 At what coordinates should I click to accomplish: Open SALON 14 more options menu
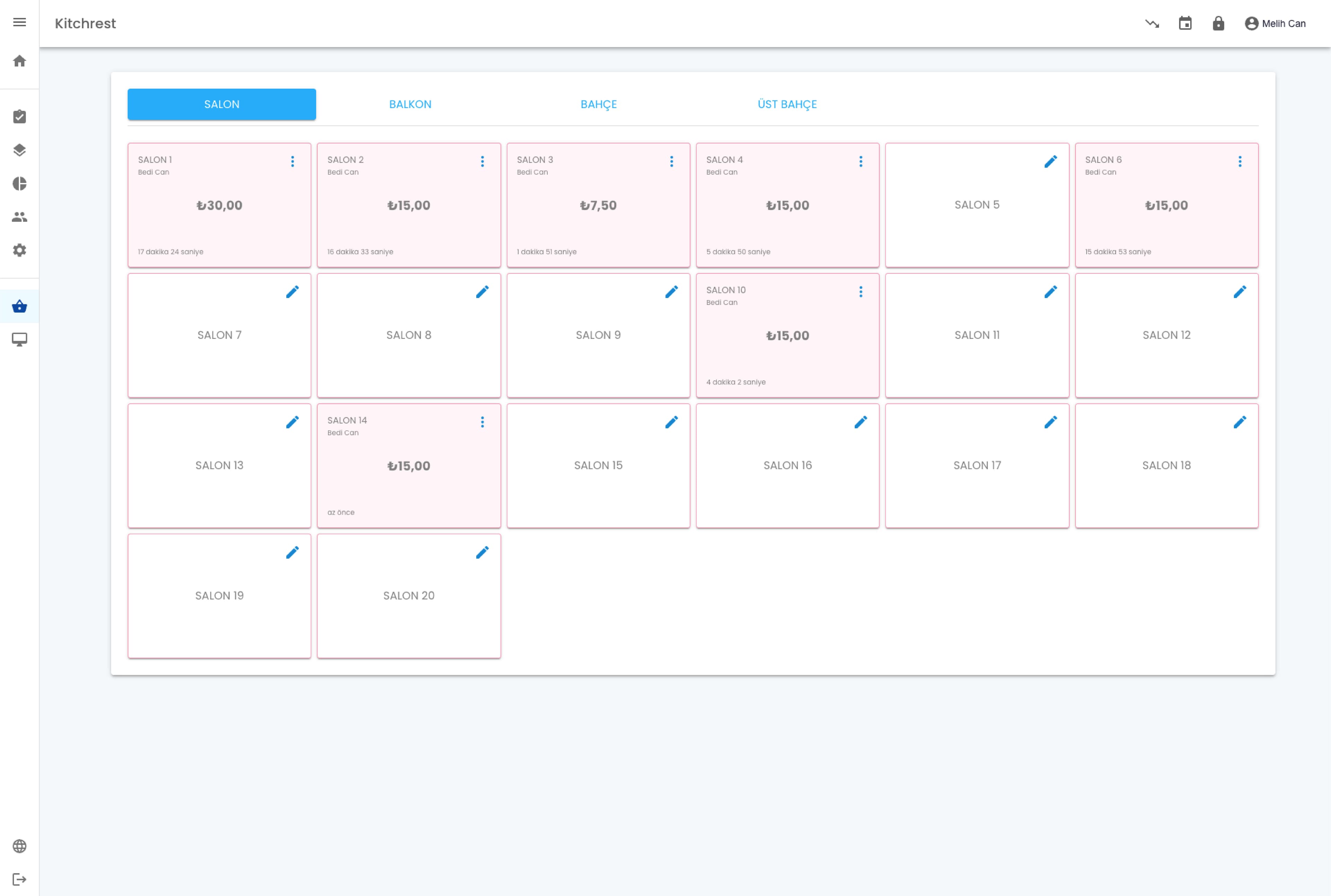482,422
